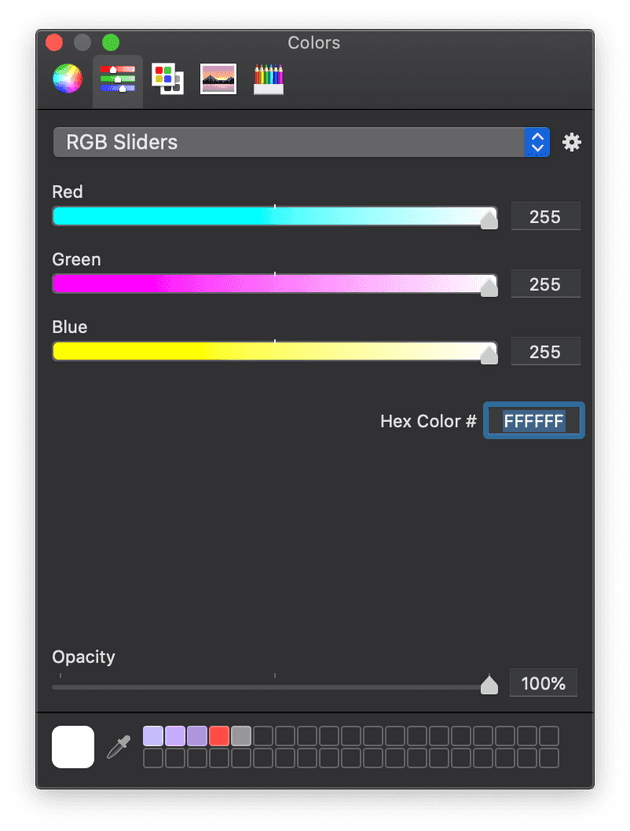The image size is (630, 831).
Task: Switch to the pencils color picker
Action: click(269, 79)
